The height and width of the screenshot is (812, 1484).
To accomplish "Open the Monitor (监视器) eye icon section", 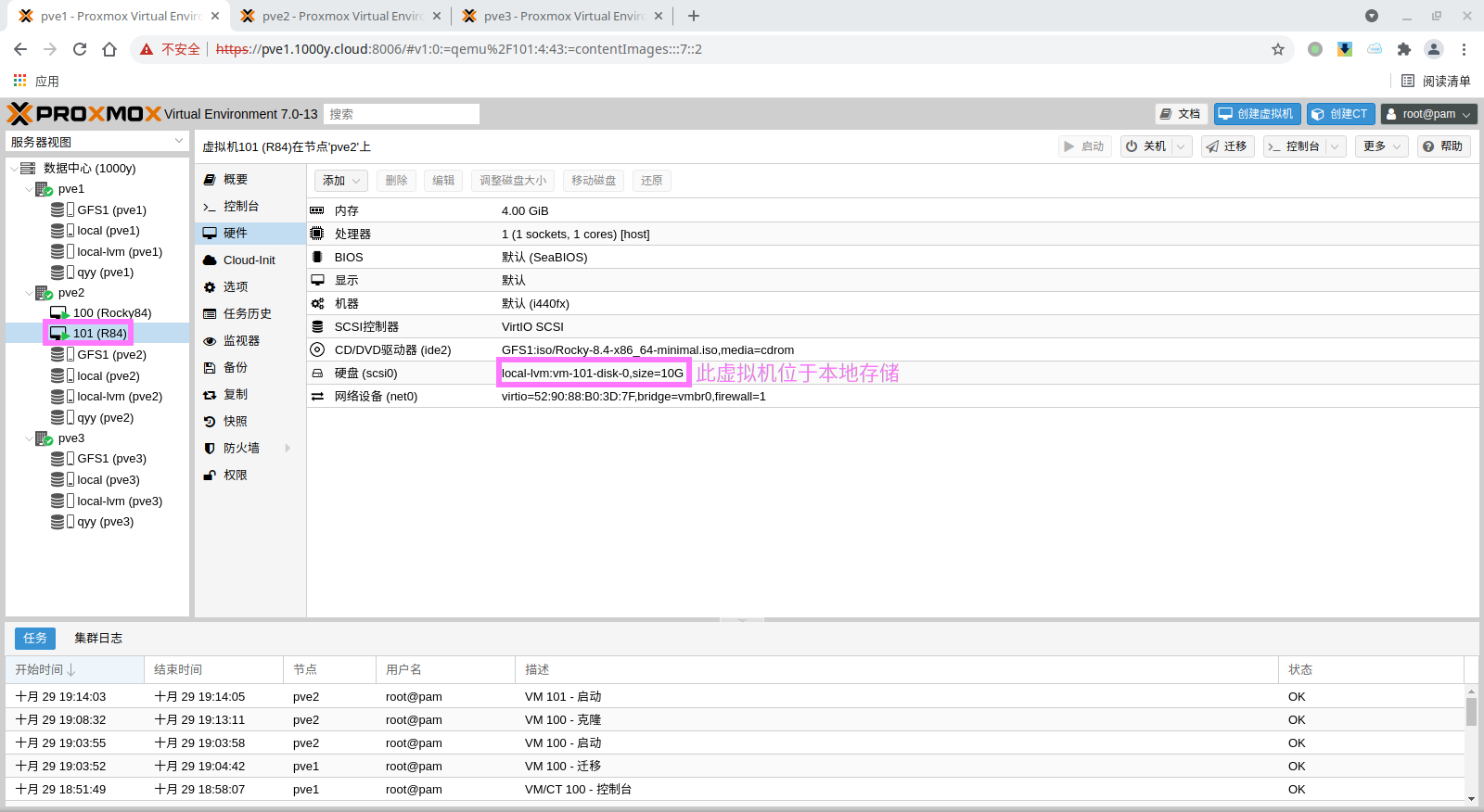I will click(240, 341).
